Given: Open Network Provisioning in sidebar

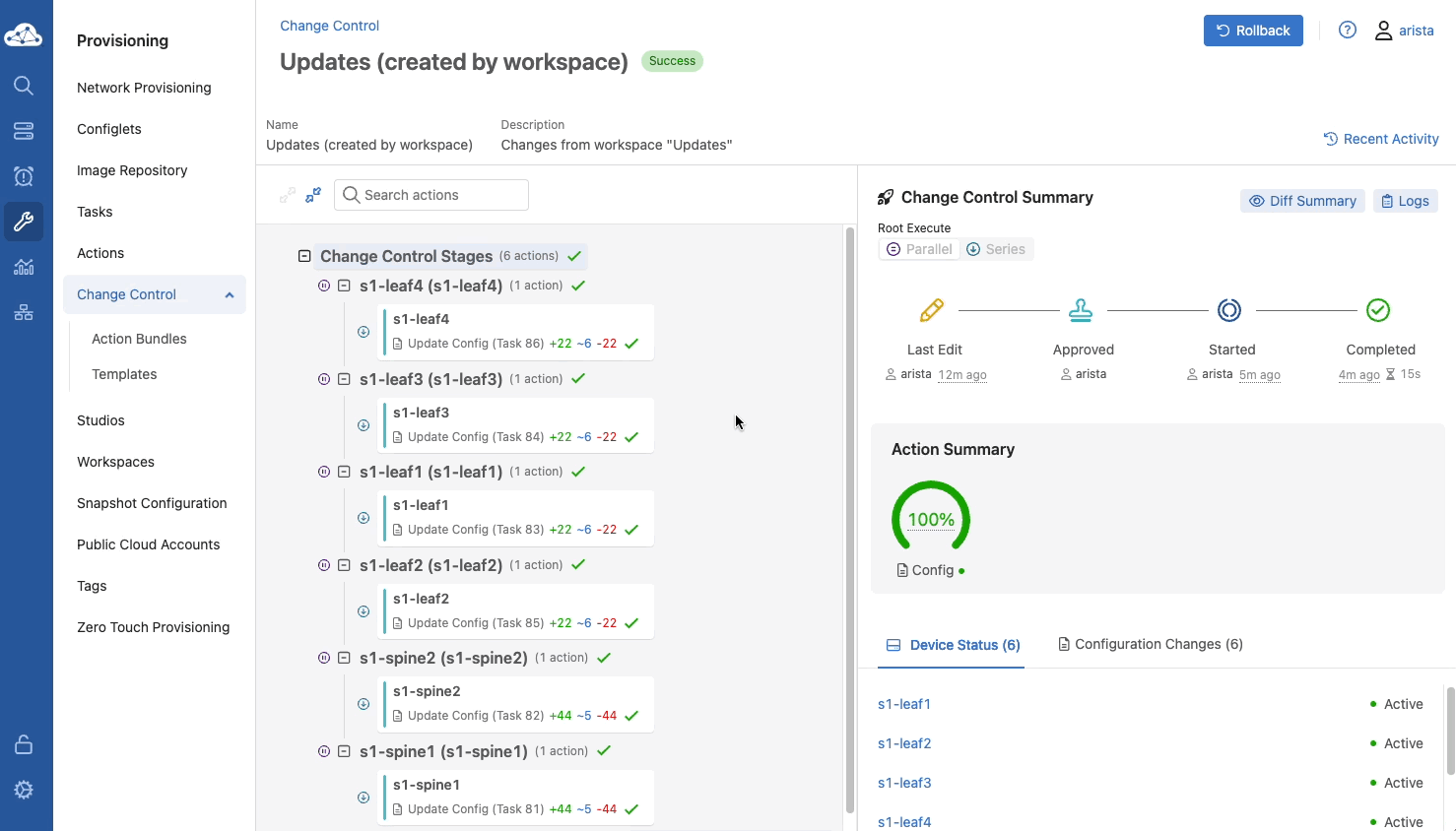Looking at the screenshot, I should click(144, 88).
